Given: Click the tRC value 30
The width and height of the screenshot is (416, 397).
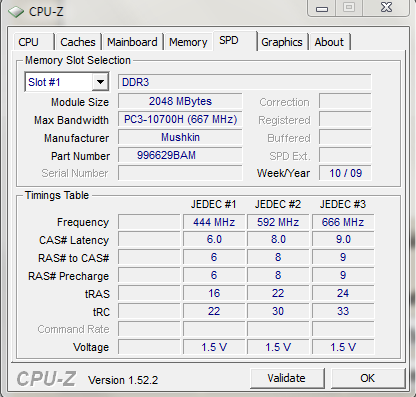Looking at the screenshot, I should click(278, 311).
